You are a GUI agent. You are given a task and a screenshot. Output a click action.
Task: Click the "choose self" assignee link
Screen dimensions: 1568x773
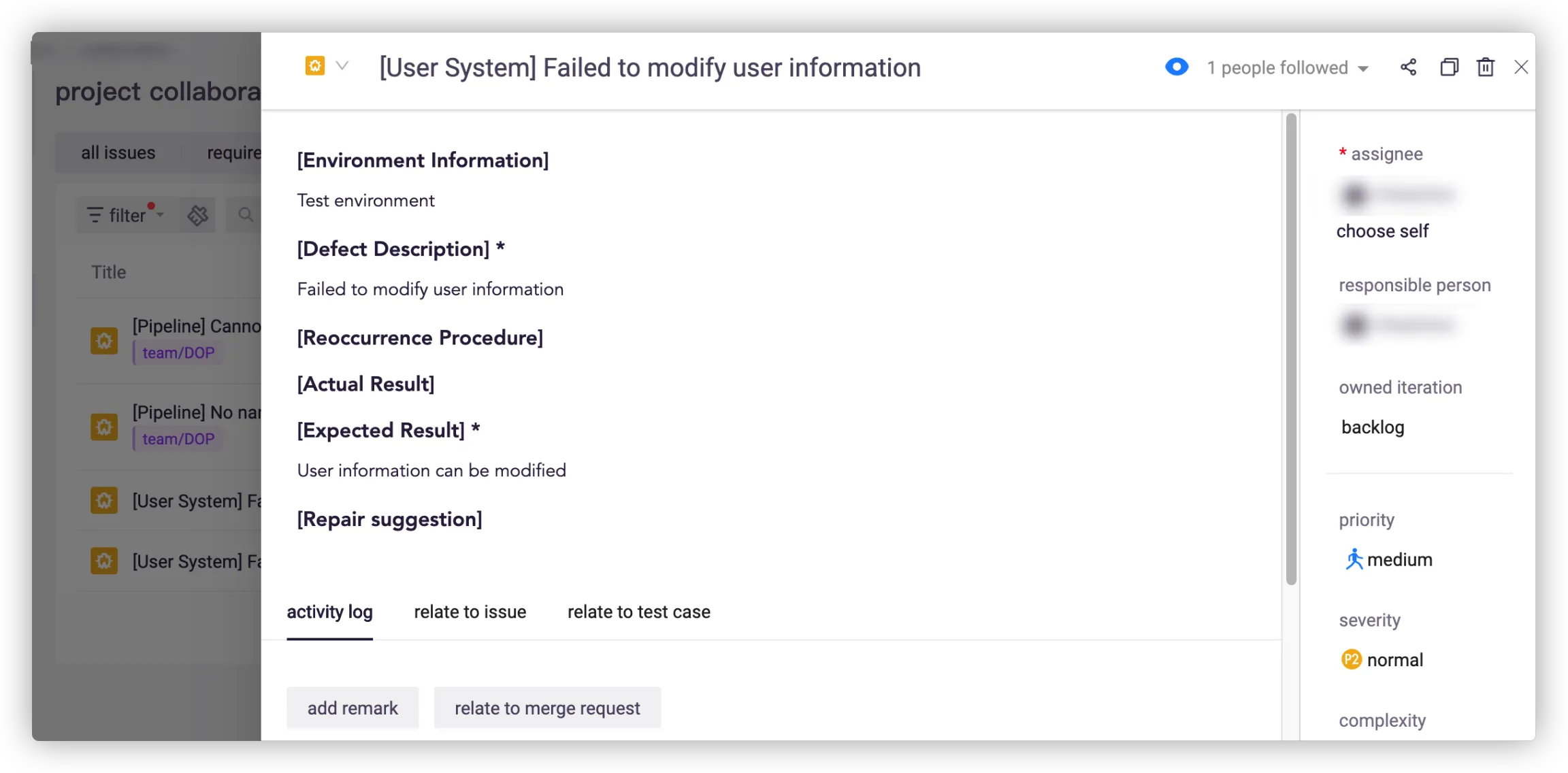[x=1382, y=231]
